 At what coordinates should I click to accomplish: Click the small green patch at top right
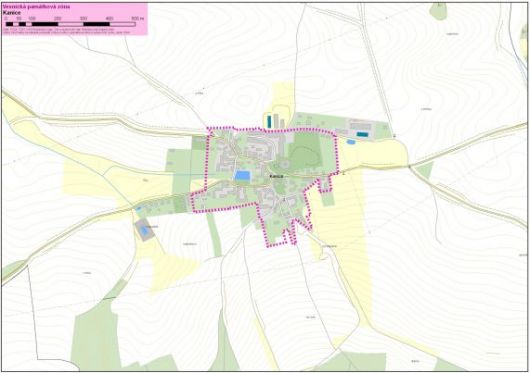(438, 11)
